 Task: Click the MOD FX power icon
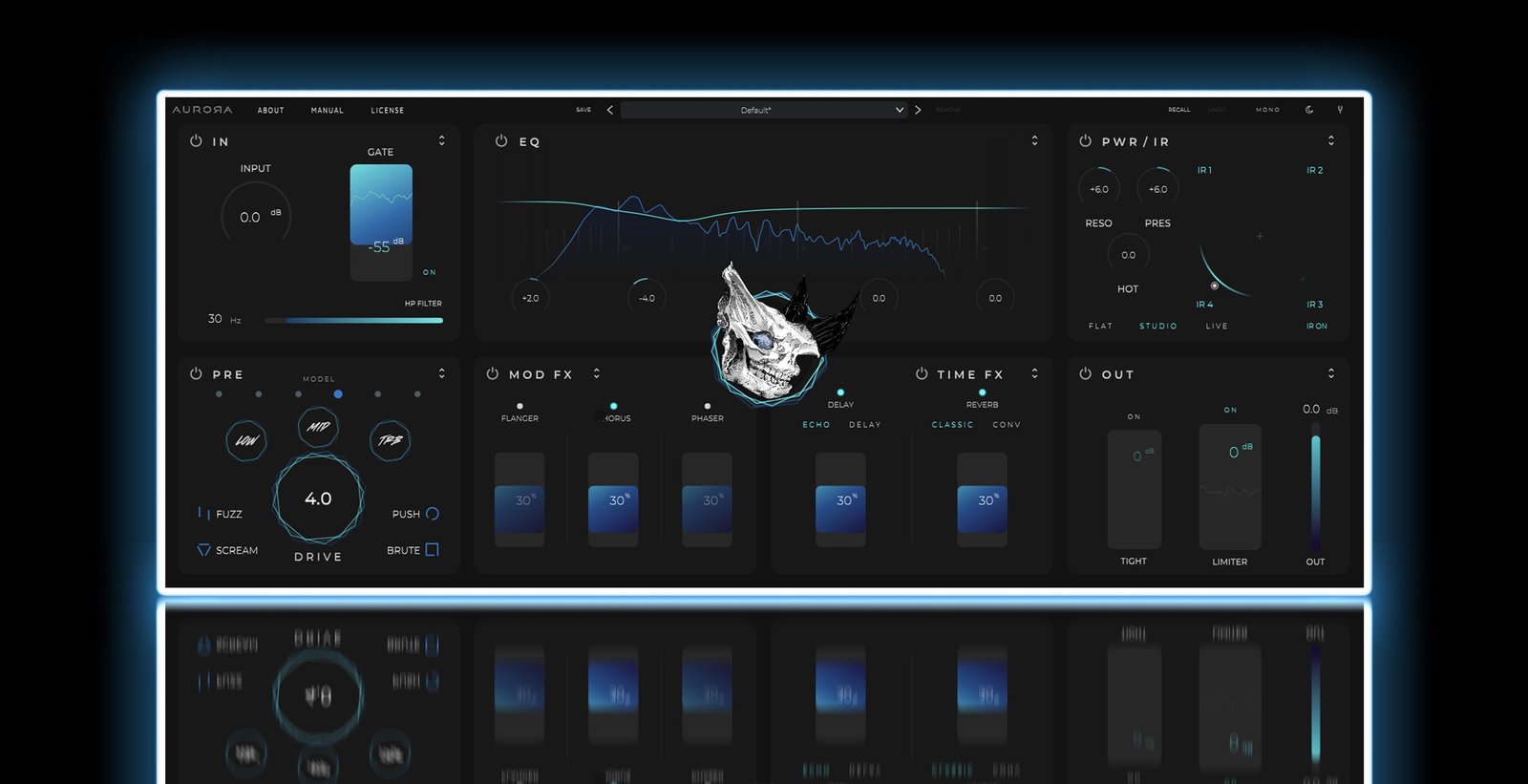[x=493, y=373]
